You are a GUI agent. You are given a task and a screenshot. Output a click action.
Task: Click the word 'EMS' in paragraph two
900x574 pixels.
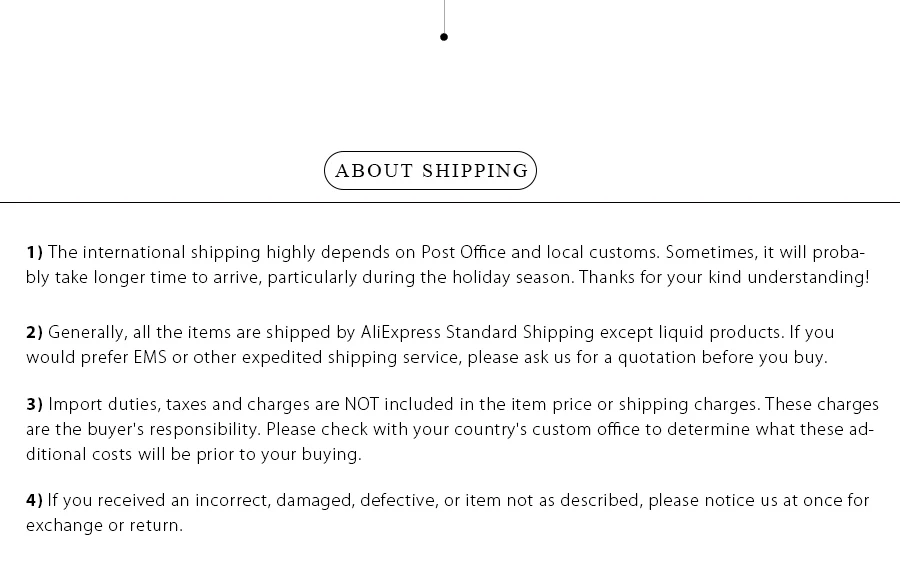click(x=150, y=358)
